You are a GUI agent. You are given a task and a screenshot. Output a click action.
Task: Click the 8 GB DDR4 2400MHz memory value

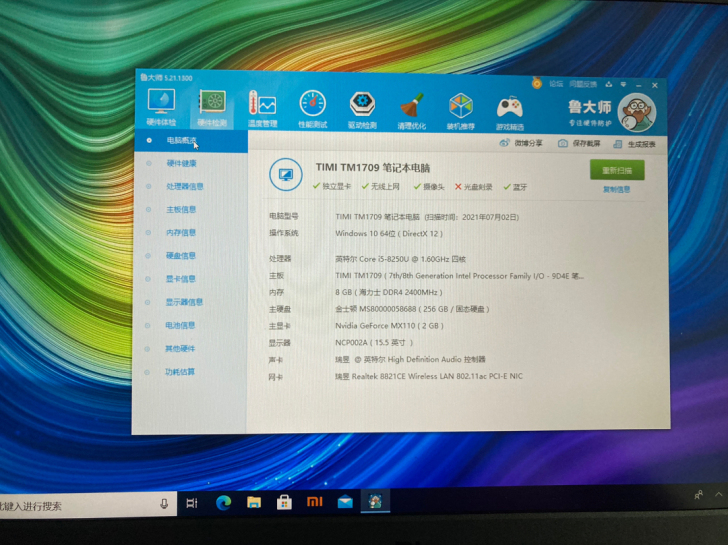(x=389, y=292)
